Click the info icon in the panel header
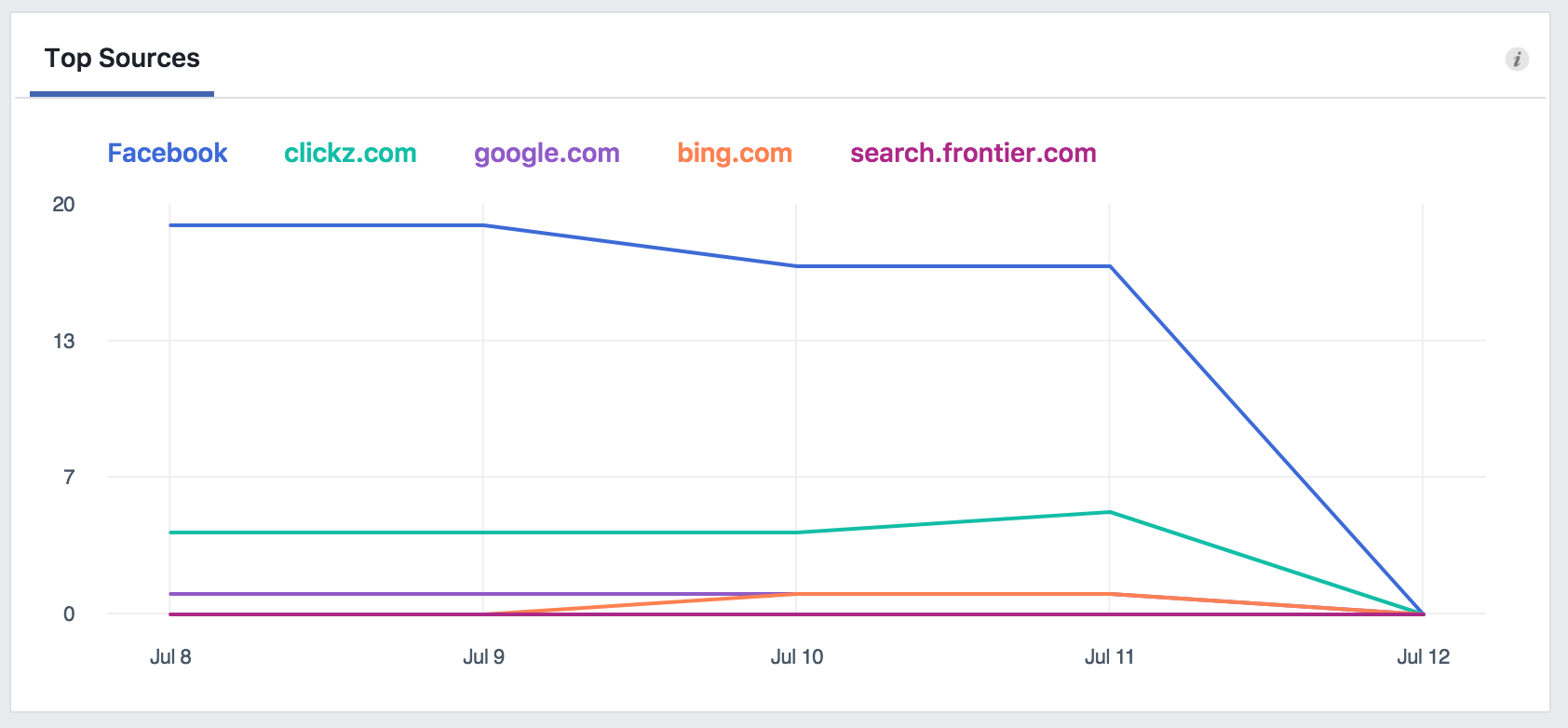This screenshot has width=1568, height=728. (x=1517, y=59)
